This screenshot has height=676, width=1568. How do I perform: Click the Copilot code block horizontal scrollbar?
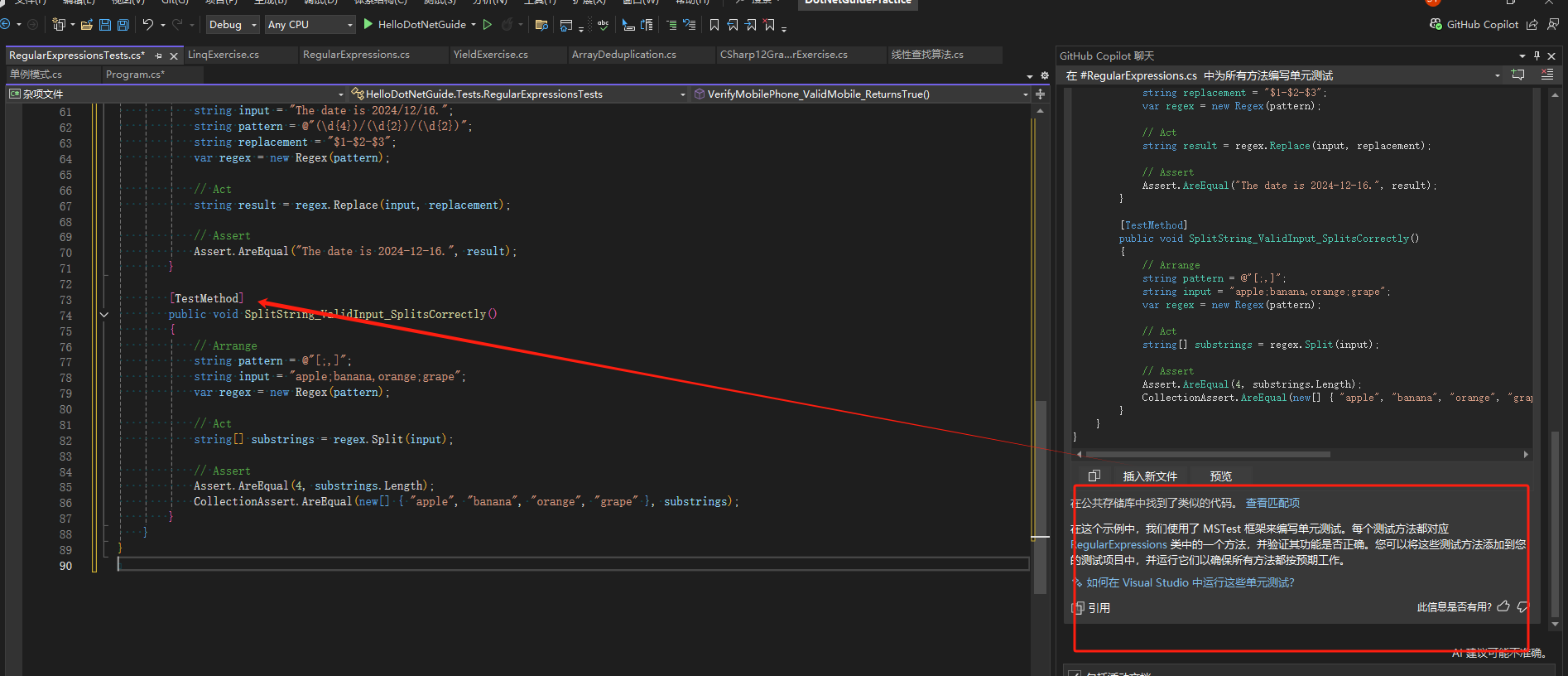(x=1207, y=454)
